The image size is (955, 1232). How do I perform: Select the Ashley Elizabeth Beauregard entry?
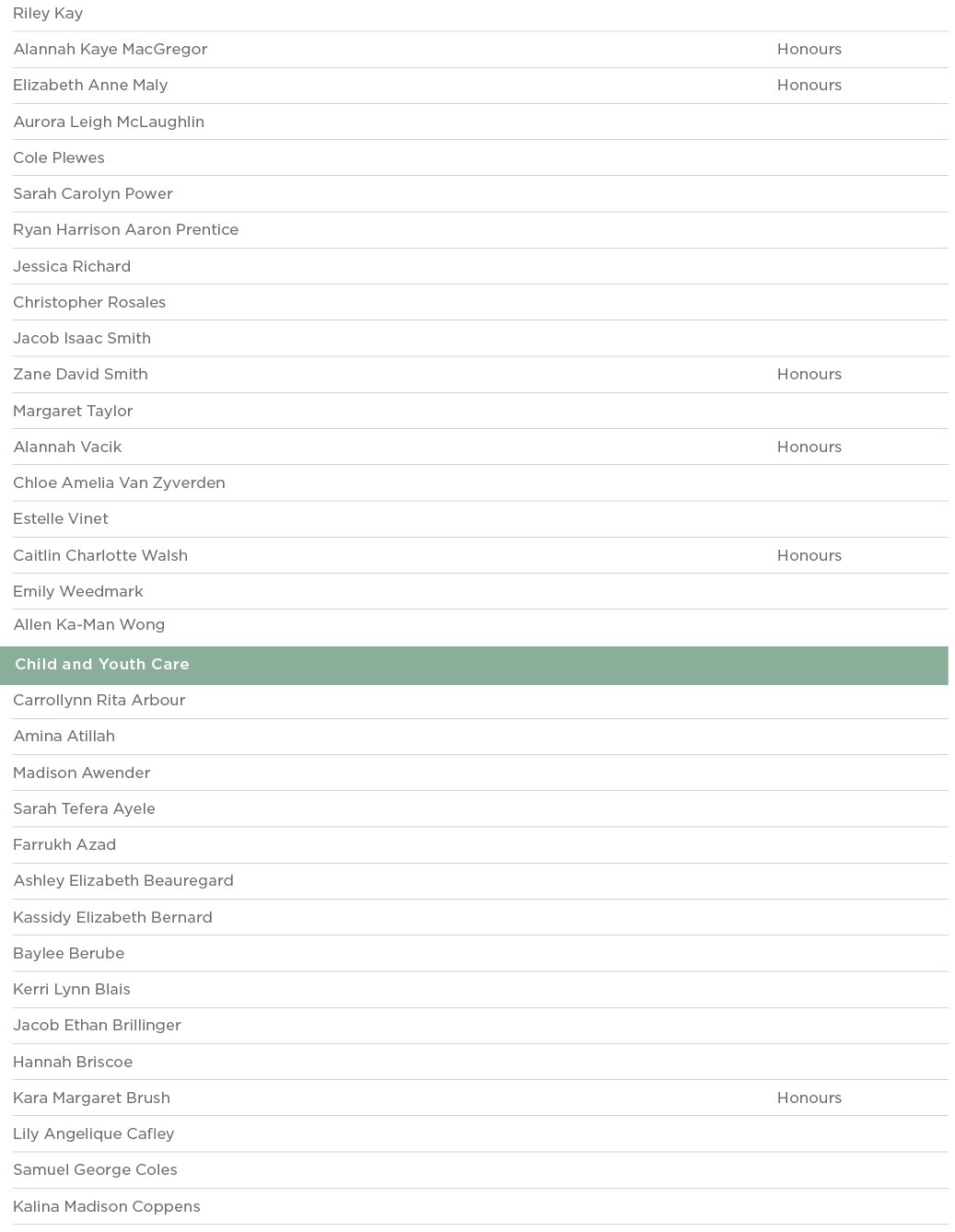click(123, 881)
